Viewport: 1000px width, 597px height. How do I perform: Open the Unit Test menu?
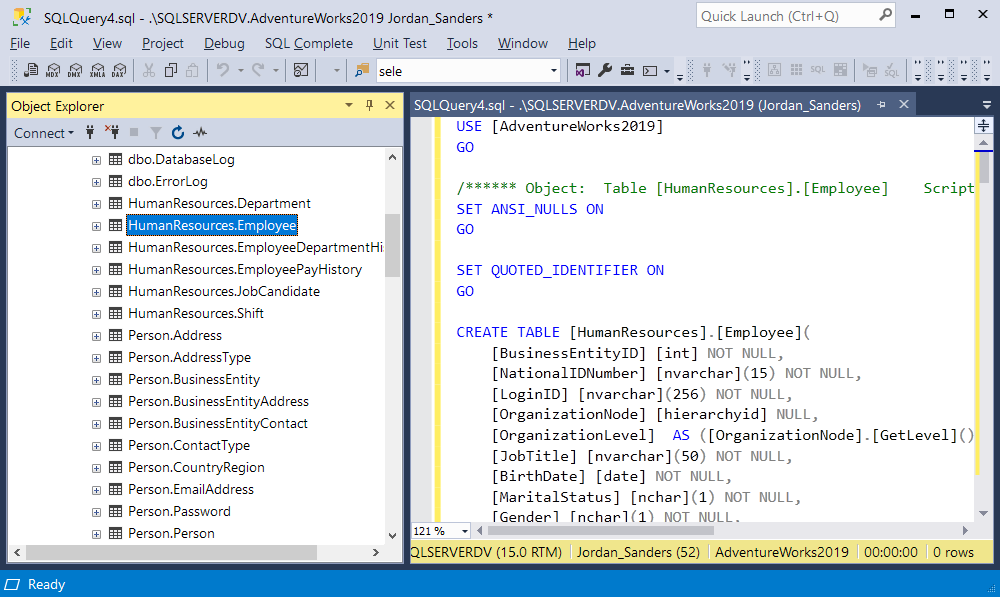400,43
